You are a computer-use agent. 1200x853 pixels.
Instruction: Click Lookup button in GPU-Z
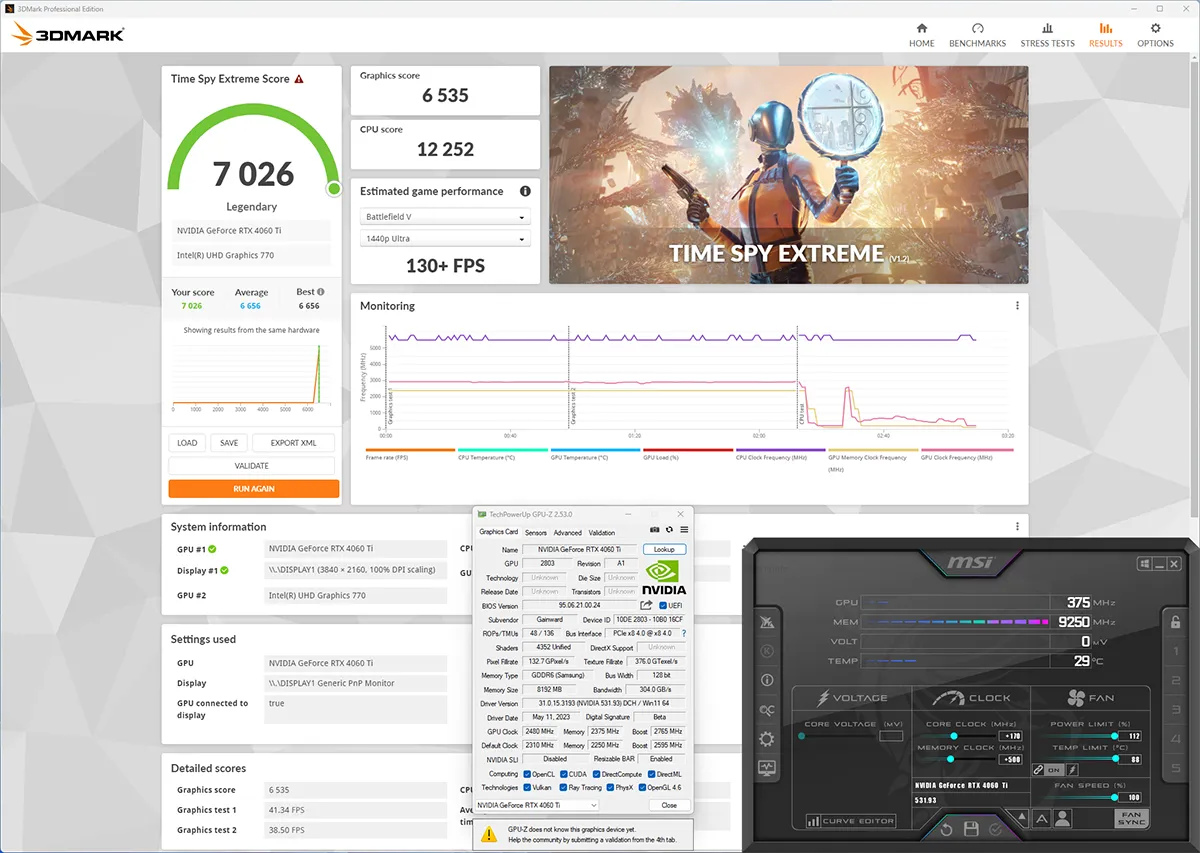[664, 549]
